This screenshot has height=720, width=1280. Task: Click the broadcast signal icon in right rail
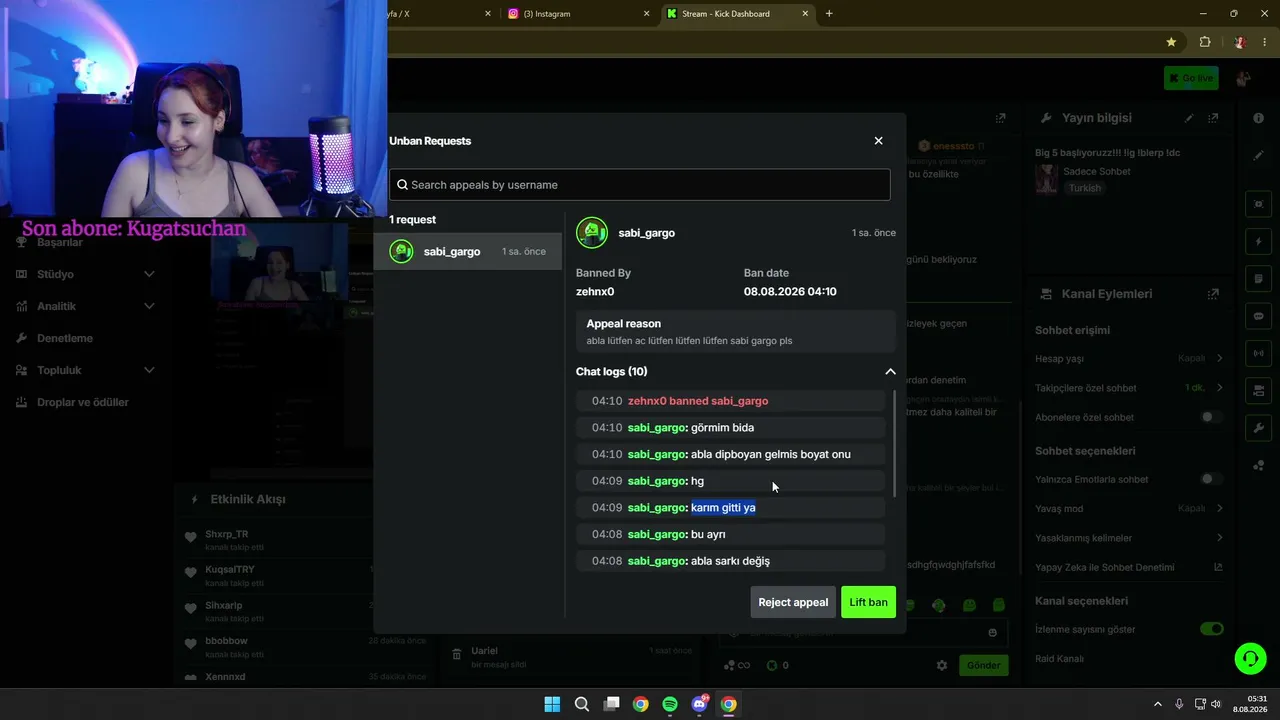coord(1258,353)
